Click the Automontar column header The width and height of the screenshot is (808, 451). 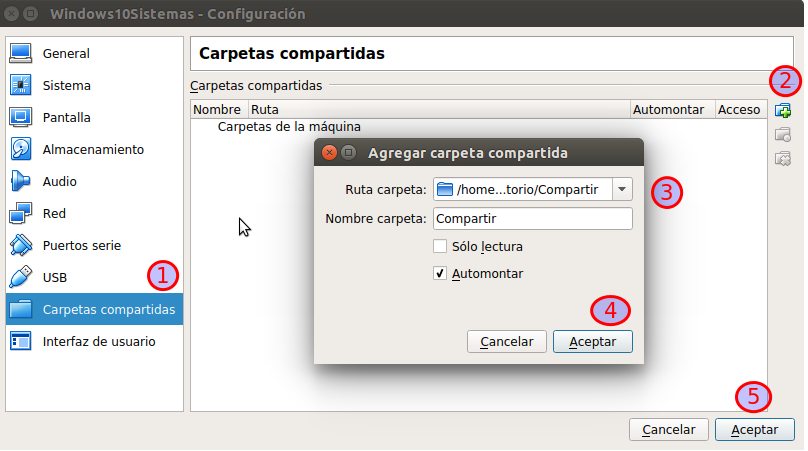pyautogui.click(x=672, y=109)
